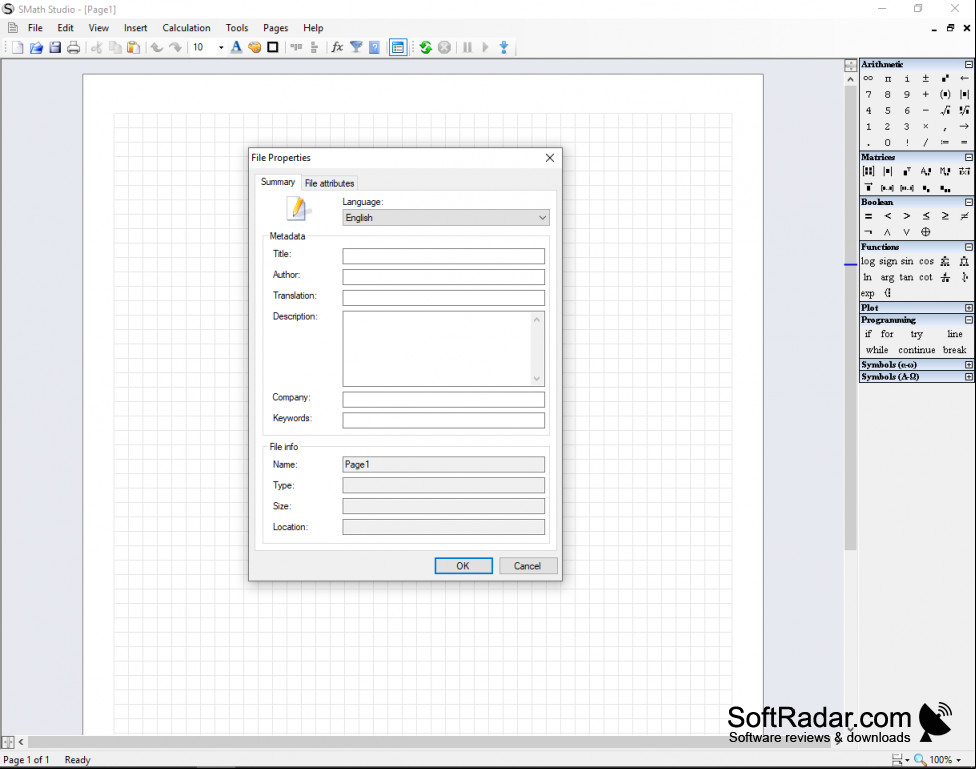The image size is (976, 769).
Task: Confirm File Properties with OK
Action: pos(463,566)
